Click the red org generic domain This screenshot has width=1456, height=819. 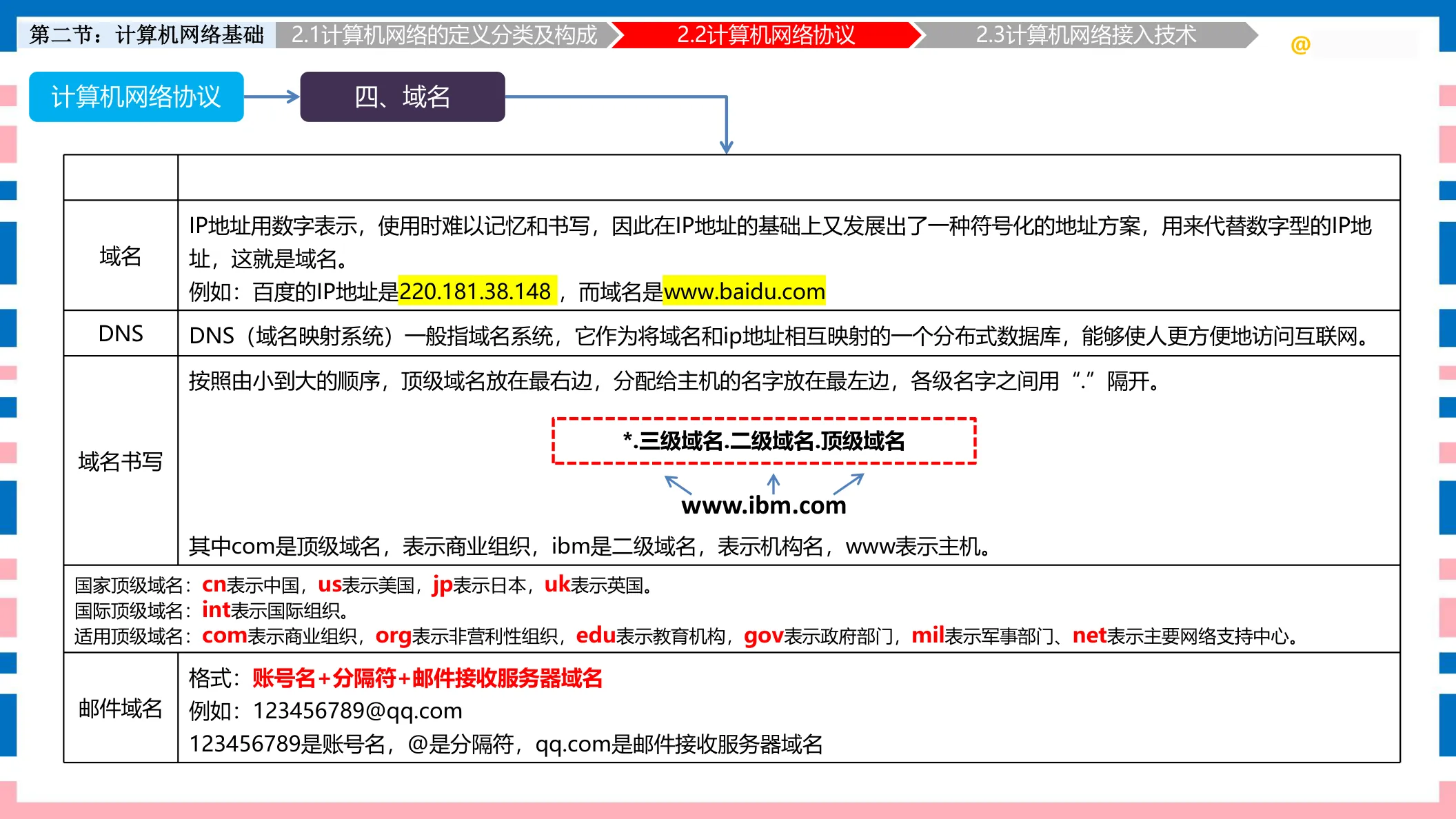click(x=393, y=636)
